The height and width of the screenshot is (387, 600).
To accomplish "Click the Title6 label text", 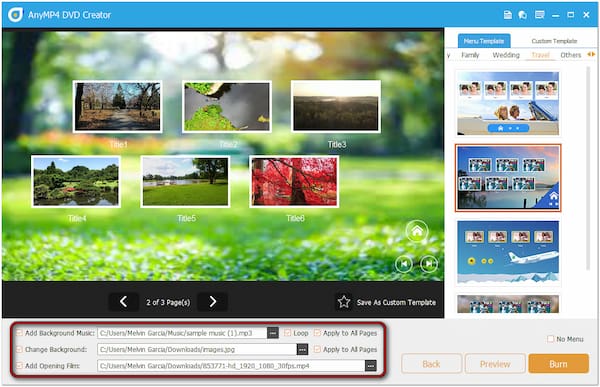I will (295, 218).
